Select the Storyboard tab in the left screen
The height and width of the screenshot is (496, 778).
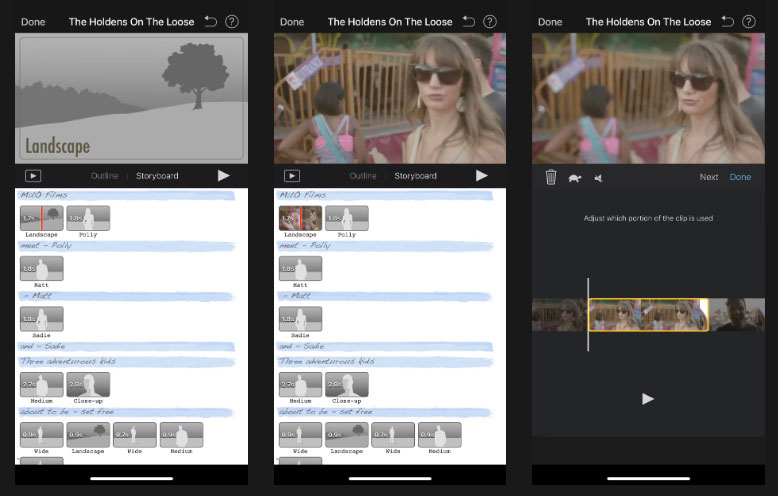[157, 176]
